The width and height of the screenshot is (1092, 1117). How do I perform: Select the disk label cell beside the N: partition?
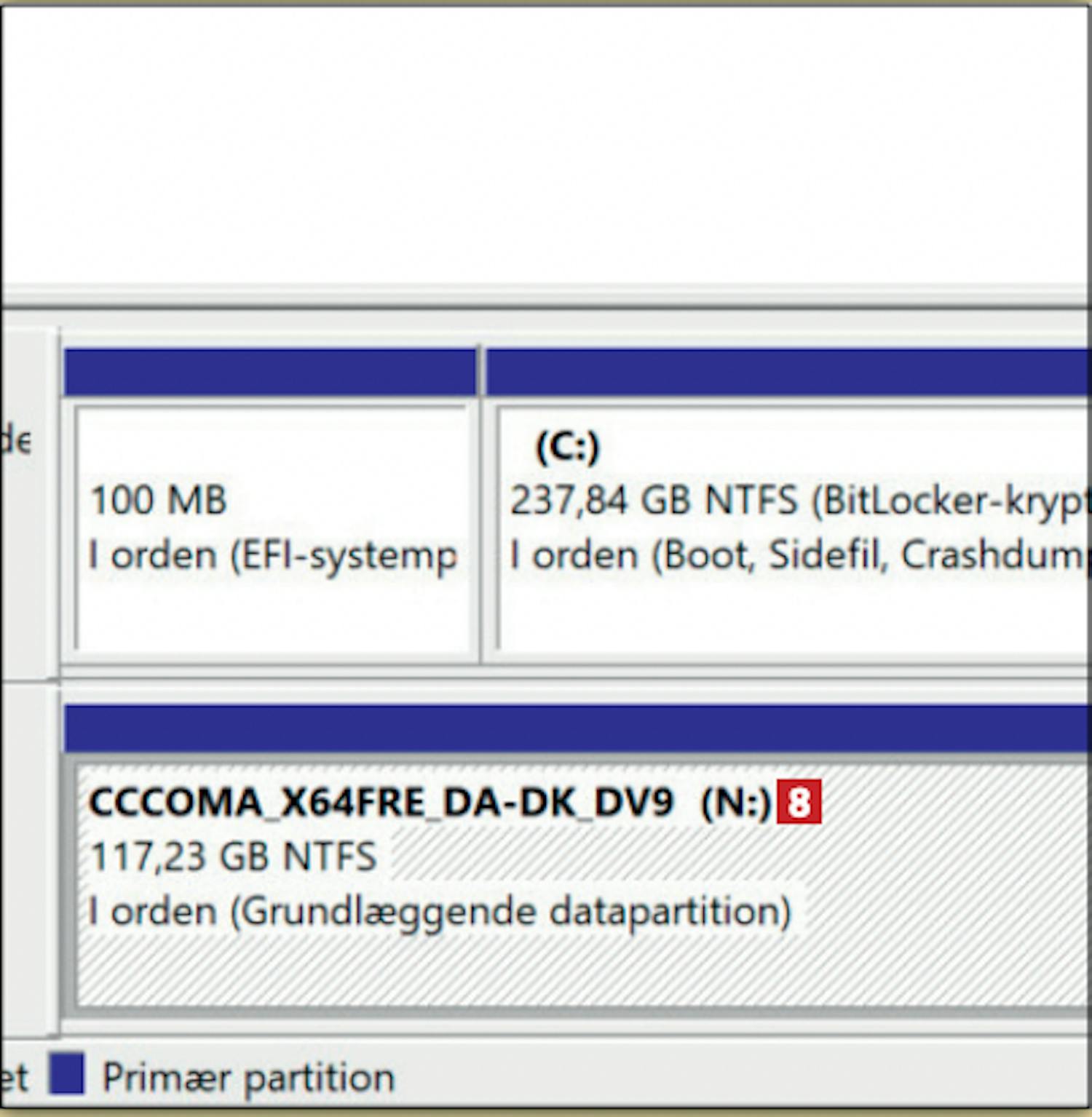coord(28,859)
